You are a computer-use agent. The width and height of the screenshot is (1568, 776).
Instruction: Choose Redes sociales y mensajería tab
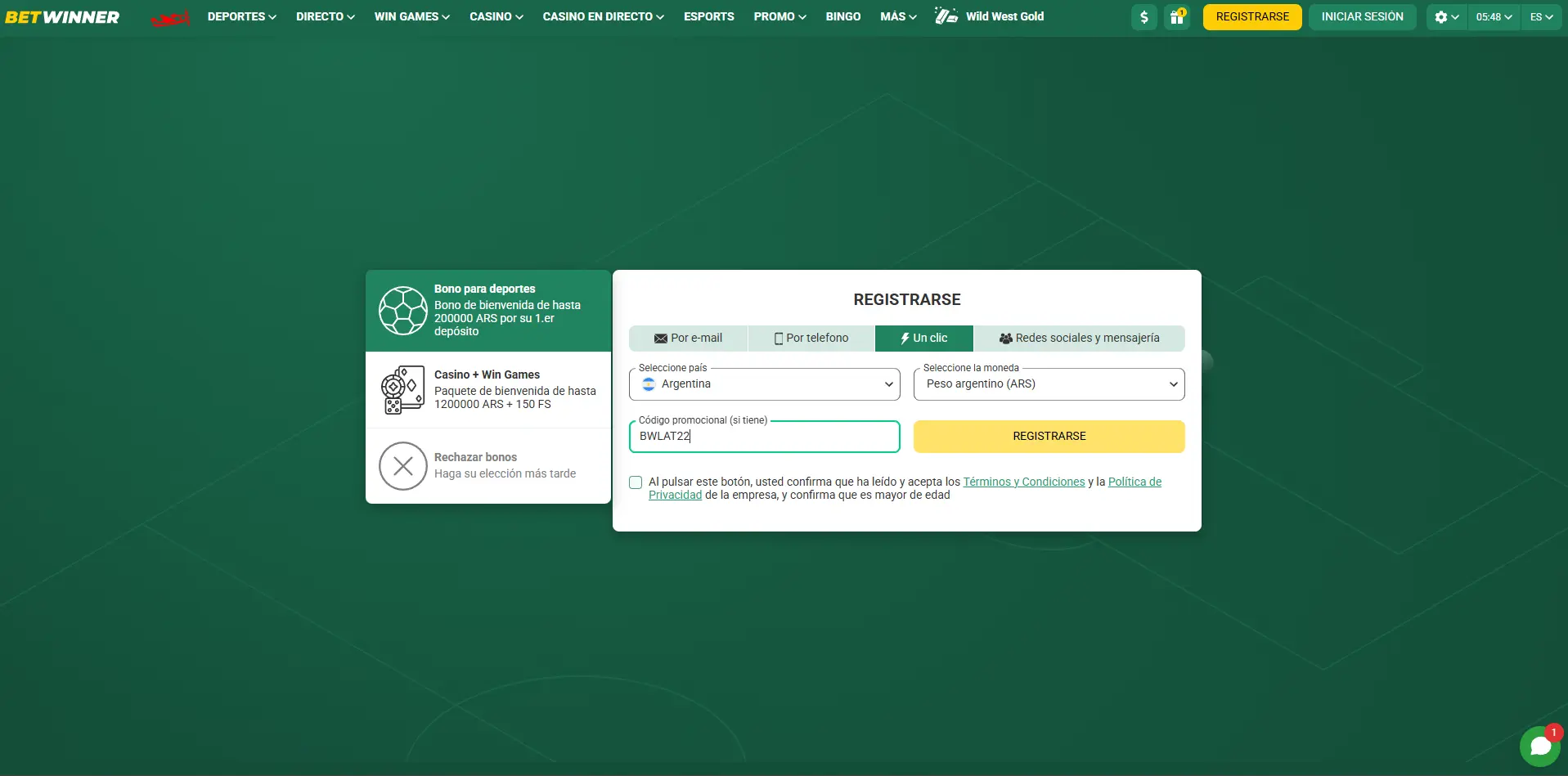click(x=1080, y=339)
